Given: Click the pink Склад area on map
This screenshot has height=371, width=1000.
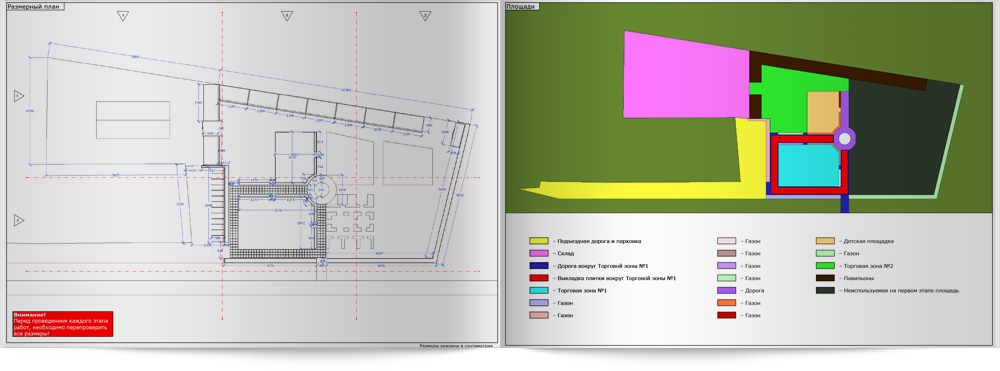Looking at the screenshot, I should pos(686,76).
